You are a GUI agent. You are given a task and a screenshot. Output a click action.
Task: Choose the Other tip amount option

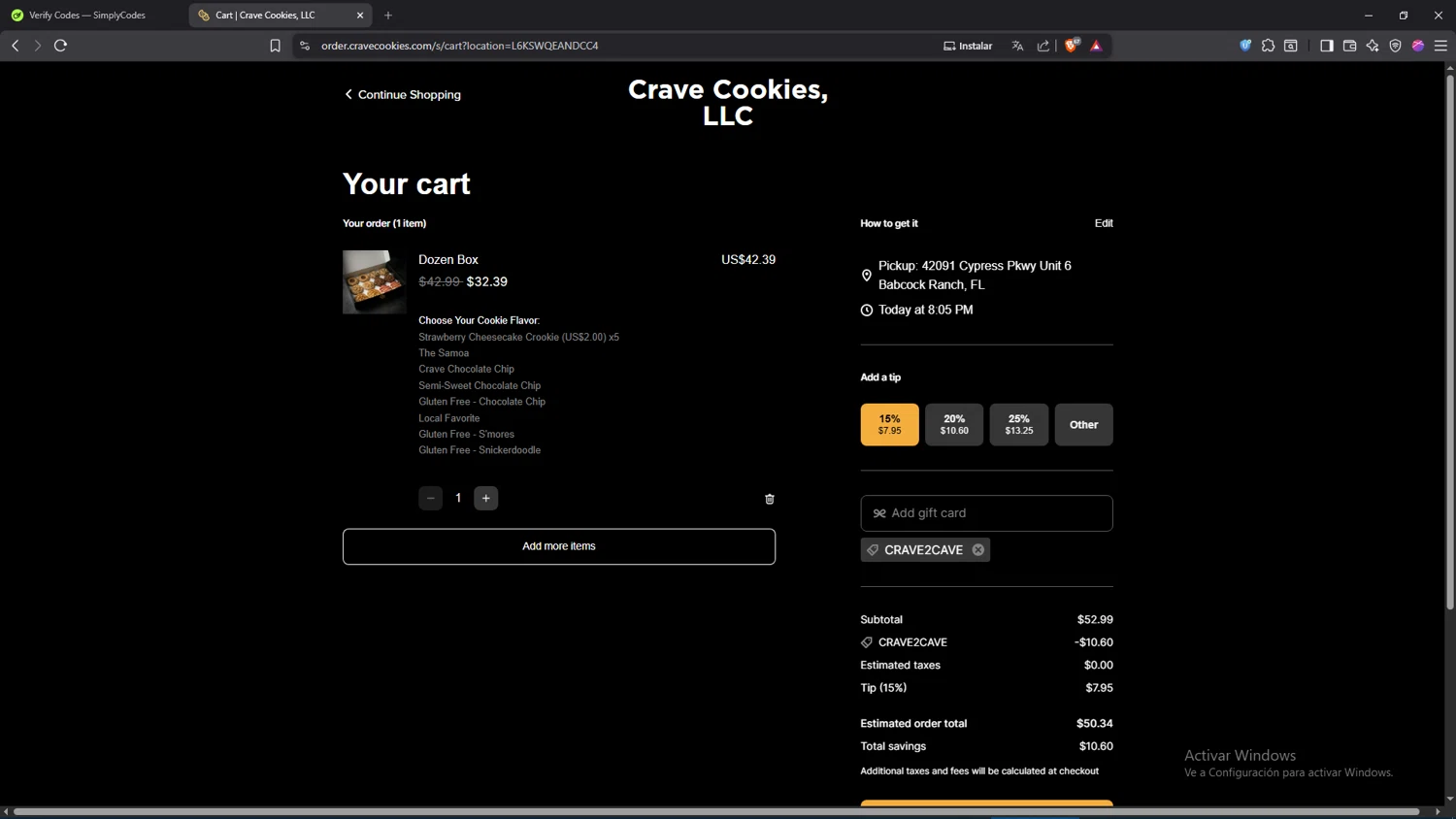pyautogui.click(x=1084, y=425)
